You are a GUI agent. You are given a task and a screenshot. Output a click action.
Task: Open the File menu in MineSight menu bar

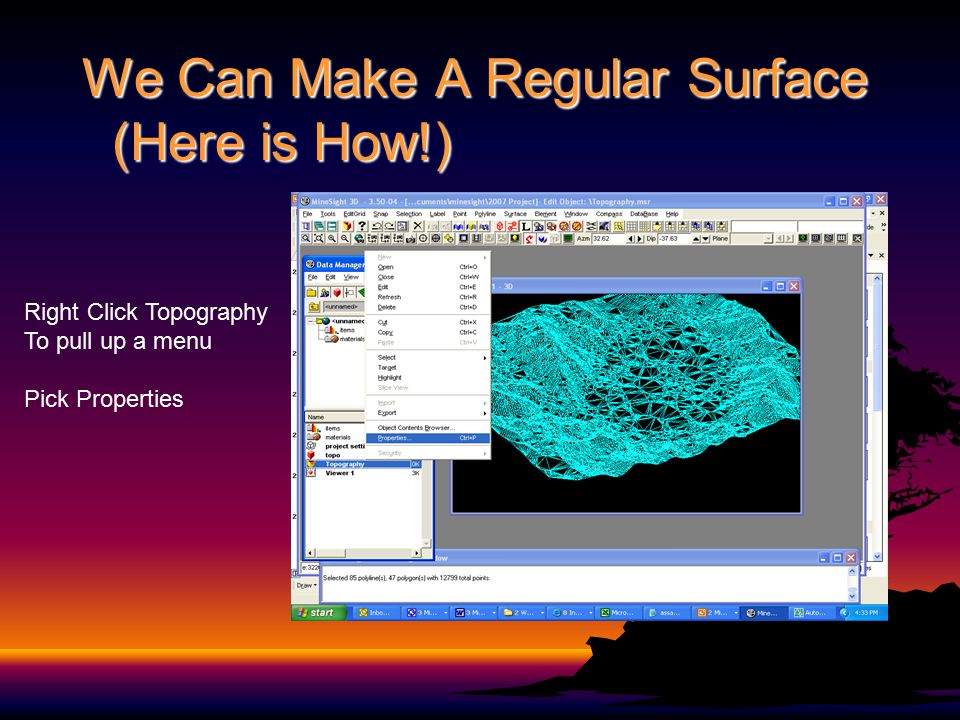(307, 214)
